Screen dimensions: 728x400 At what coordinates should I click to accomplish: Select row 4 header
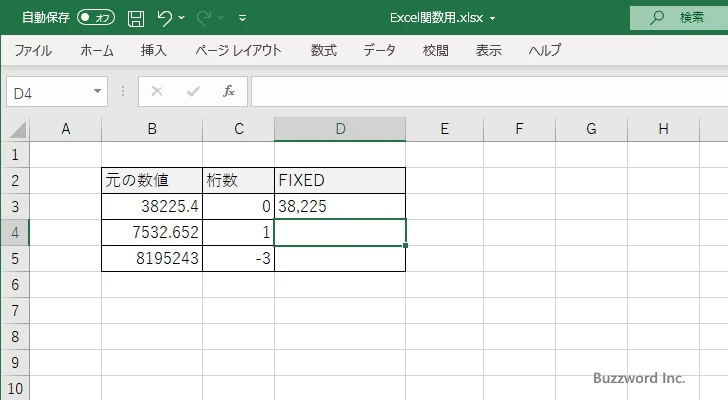[x=15, y=232]
